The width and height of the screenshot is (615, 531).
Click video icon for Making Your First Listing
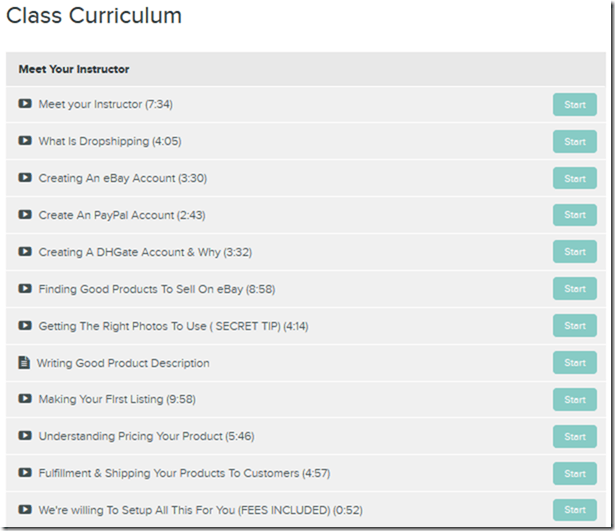point(25,399)
